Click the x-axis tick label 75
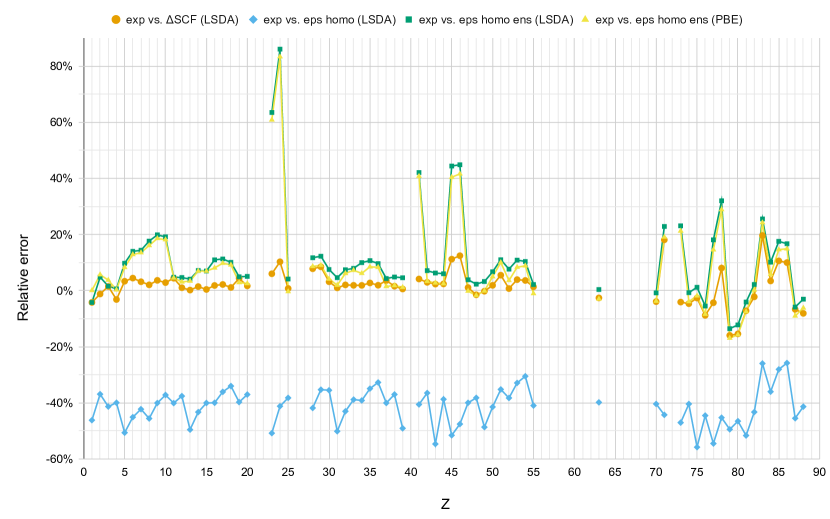The width and height of the screenshot is (830, 519). pyautogui.click(x=697, y=472)
